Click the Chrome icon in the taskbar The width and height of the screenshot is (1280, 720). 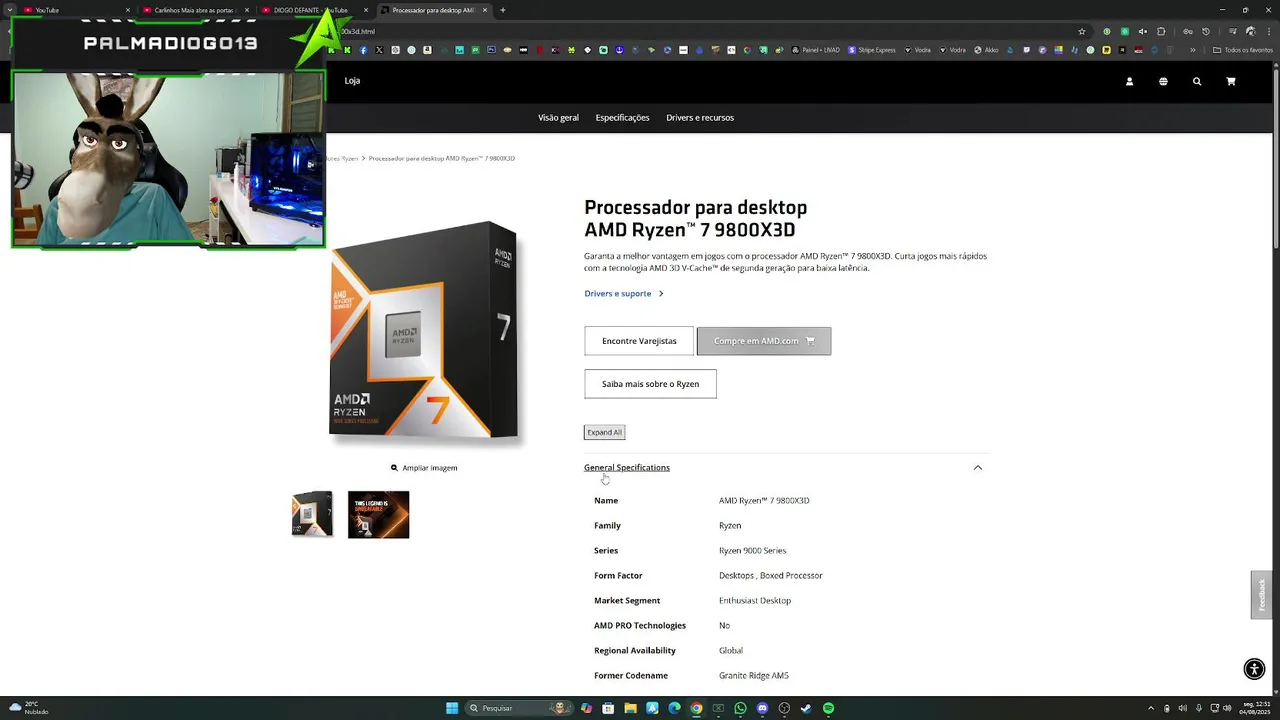[x=696, y=708]
